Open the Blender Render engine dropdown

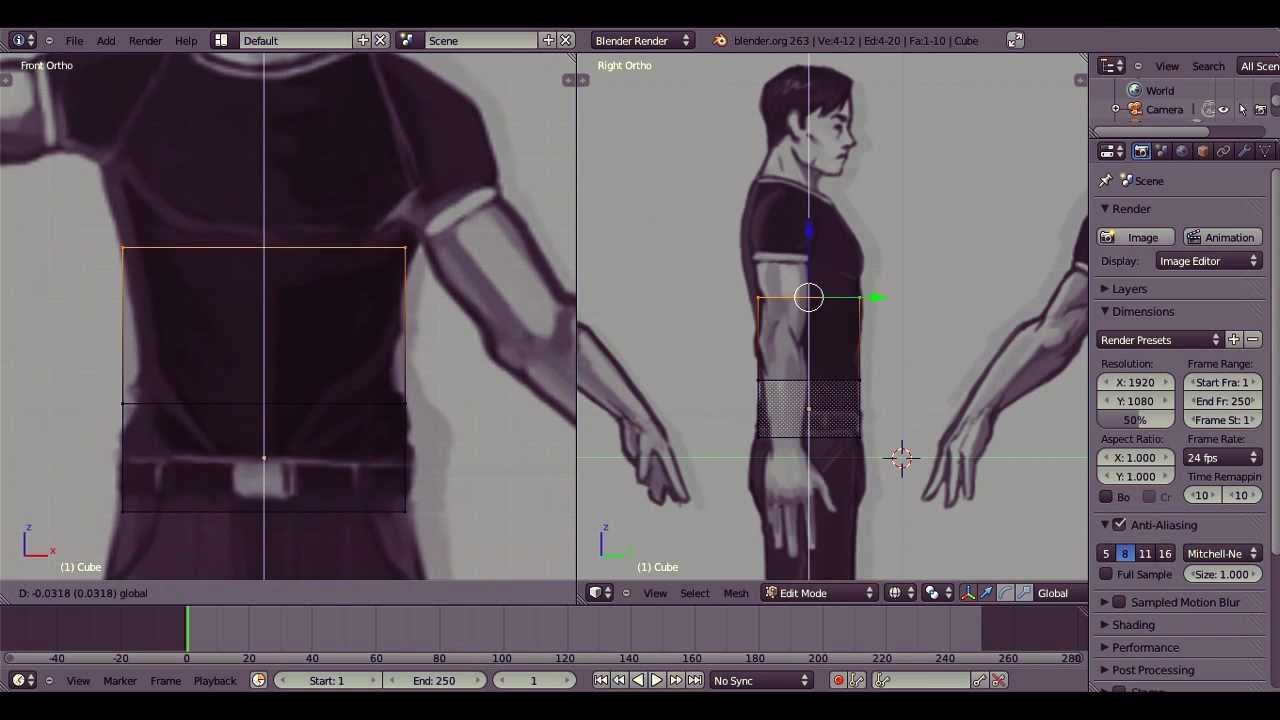click(641, 41)
